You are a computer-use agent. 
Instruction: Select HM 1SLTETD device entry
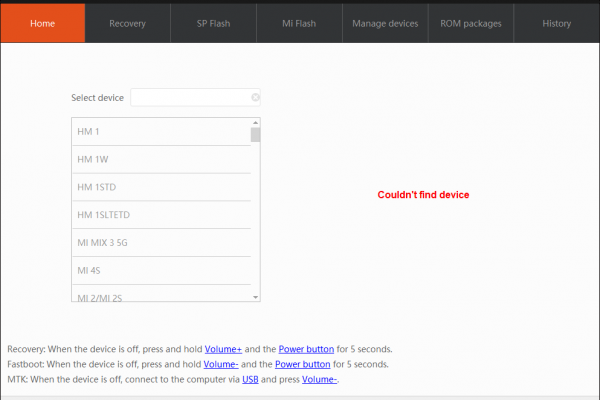(x=161, y=215)
